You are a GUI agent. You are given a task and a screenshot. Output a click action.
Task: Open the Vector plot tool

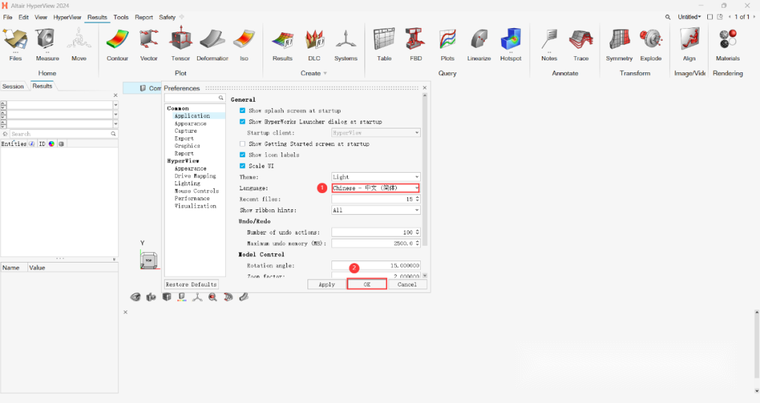coord(148,42)
